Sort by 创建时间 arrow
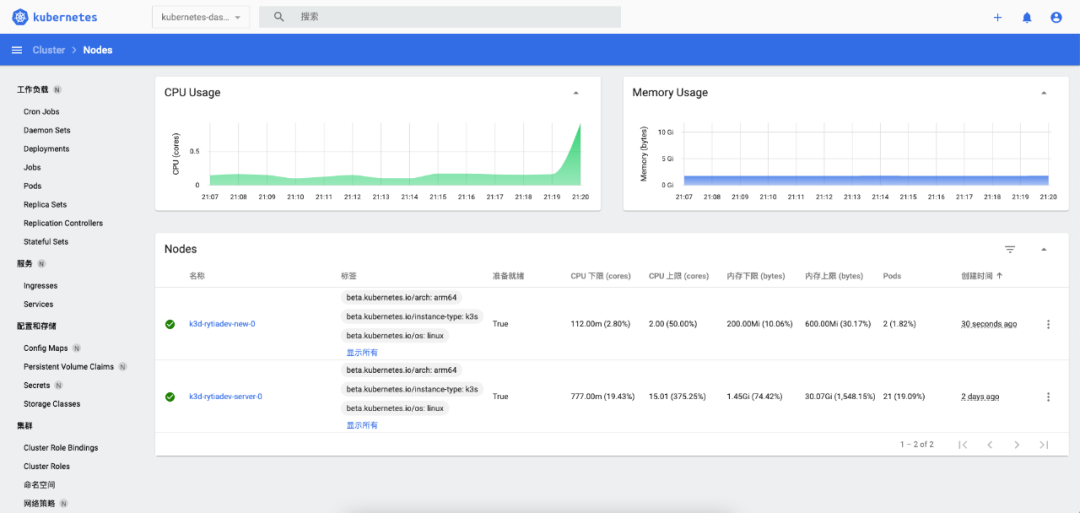The image size is (1080, 513). tap(999, 275)
